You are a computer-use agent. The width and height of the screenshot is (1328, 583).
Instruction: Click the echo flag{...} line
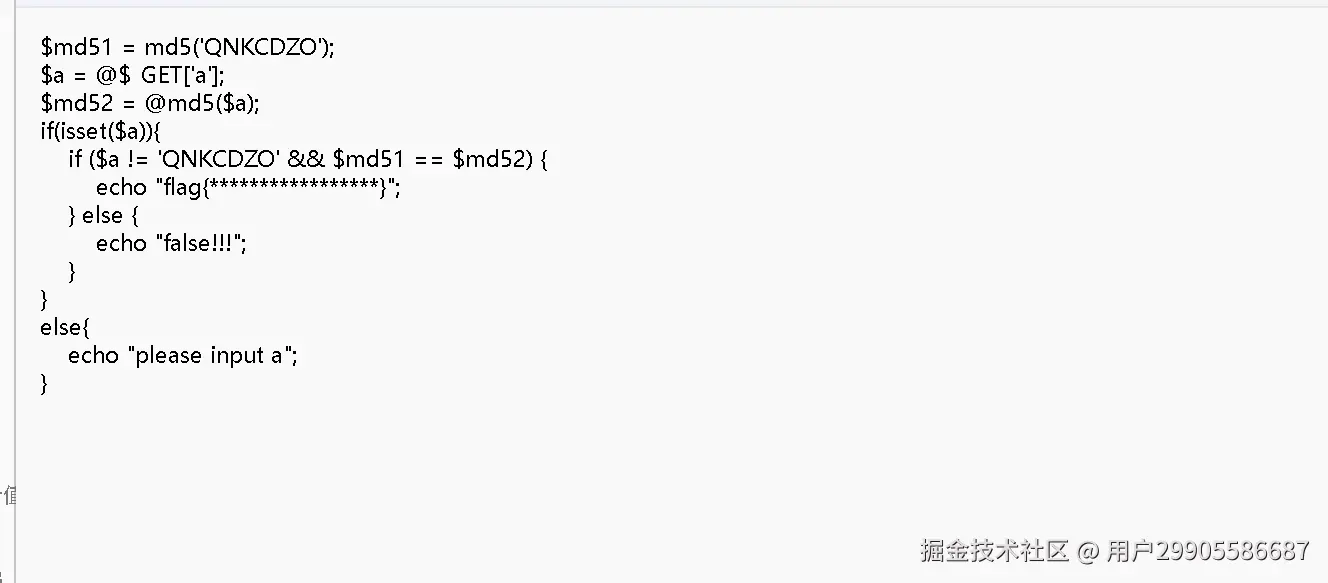click(248, 187)
